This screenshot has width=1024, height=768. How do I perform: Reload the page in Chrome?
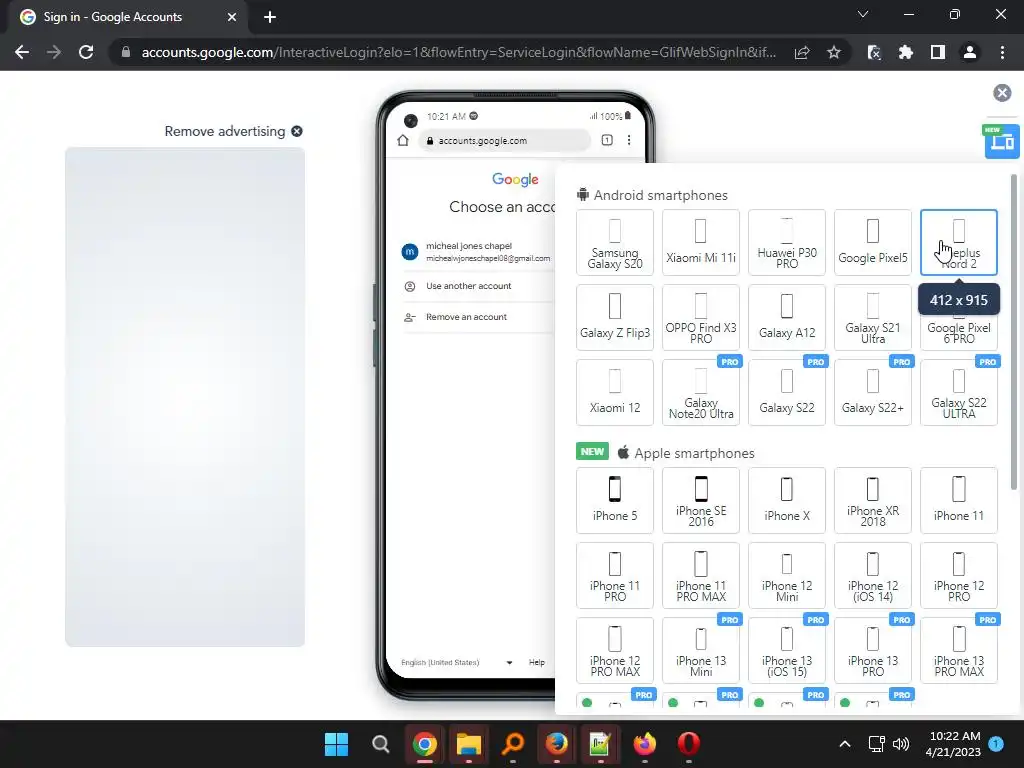(86, 52)
